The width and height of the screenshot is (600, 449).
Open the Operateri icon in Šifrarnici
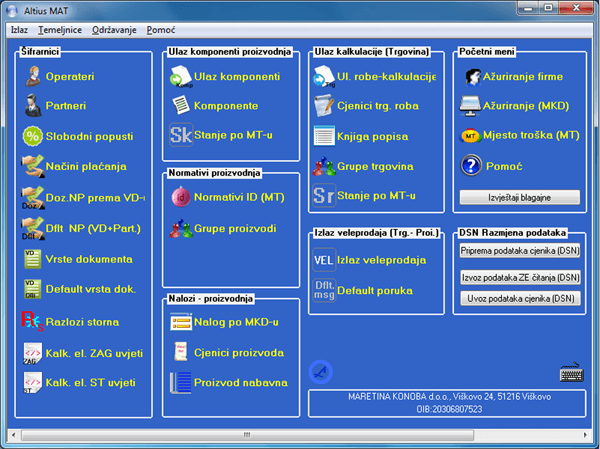[32, 76]
